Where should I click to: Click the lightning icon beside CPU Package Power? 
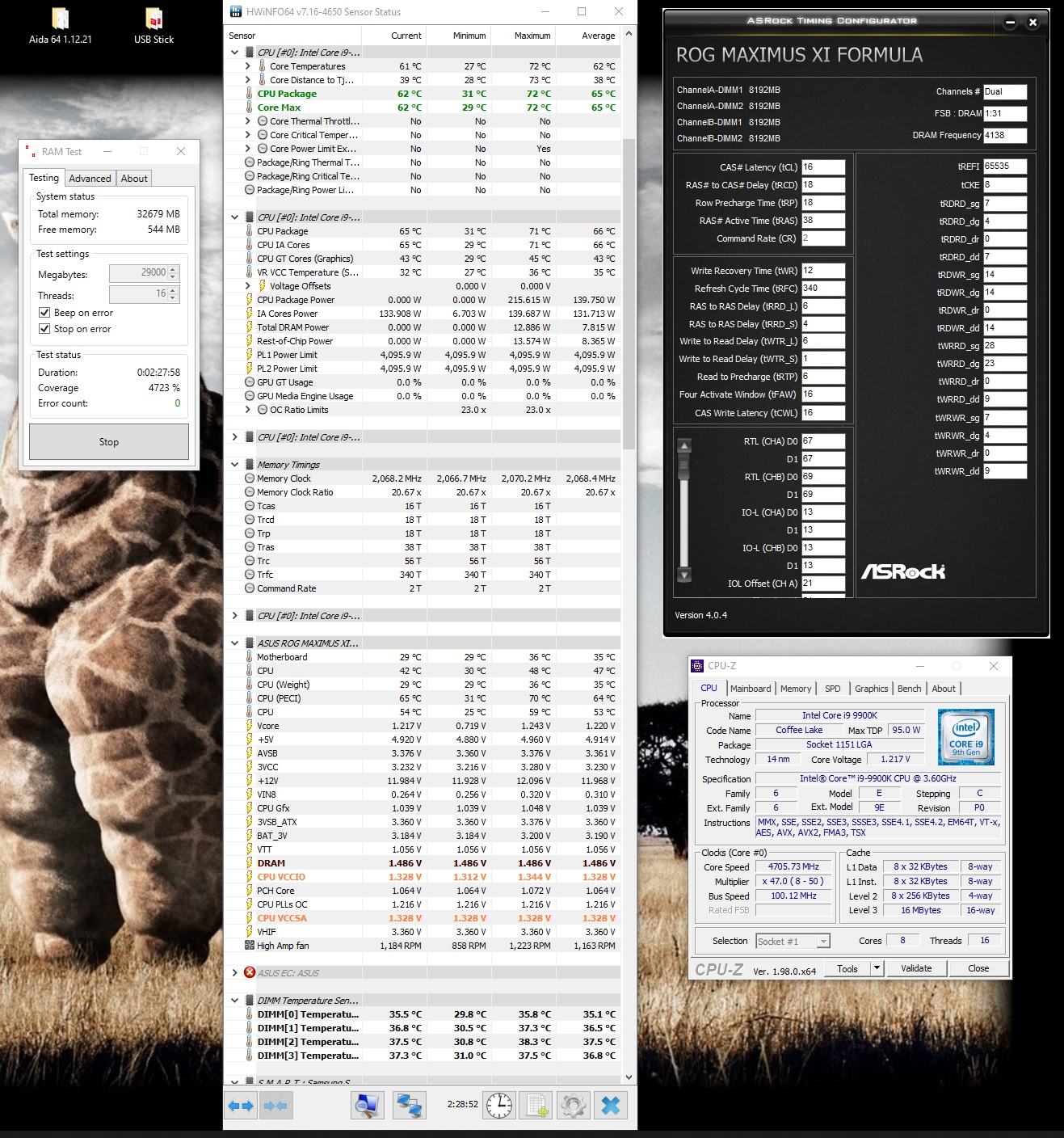[x=250, y=300]
